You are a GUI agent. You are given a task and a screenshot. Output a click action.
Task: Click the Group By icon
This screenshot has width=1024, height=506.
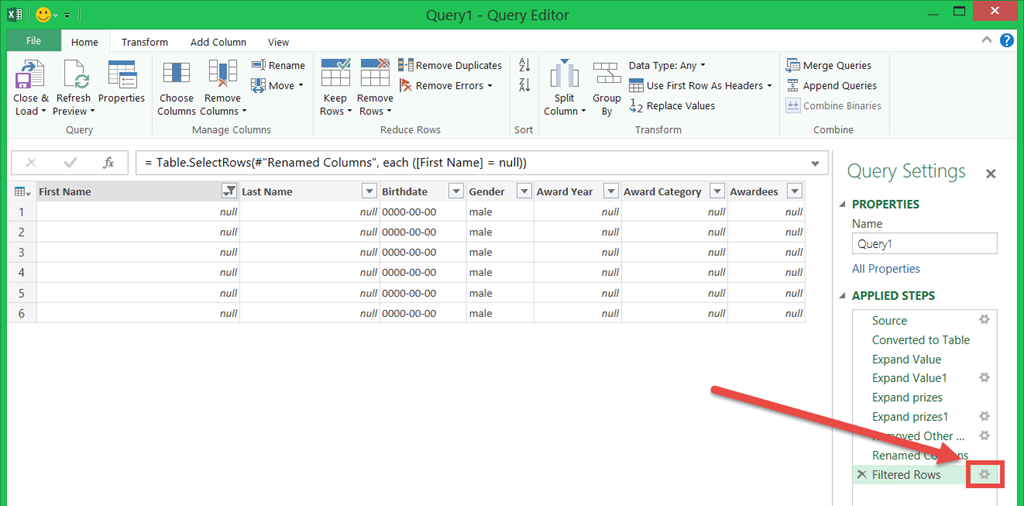[606, 76]
